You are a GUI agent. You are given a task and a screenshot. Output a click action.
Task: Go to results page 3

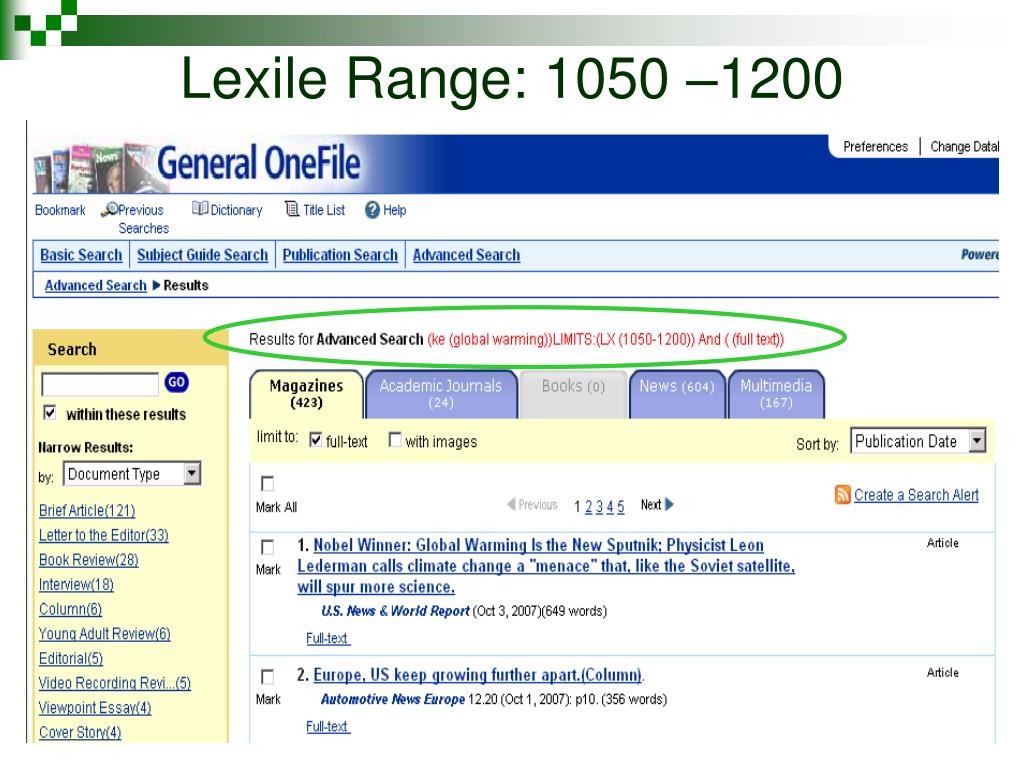(x=599, y=507)
